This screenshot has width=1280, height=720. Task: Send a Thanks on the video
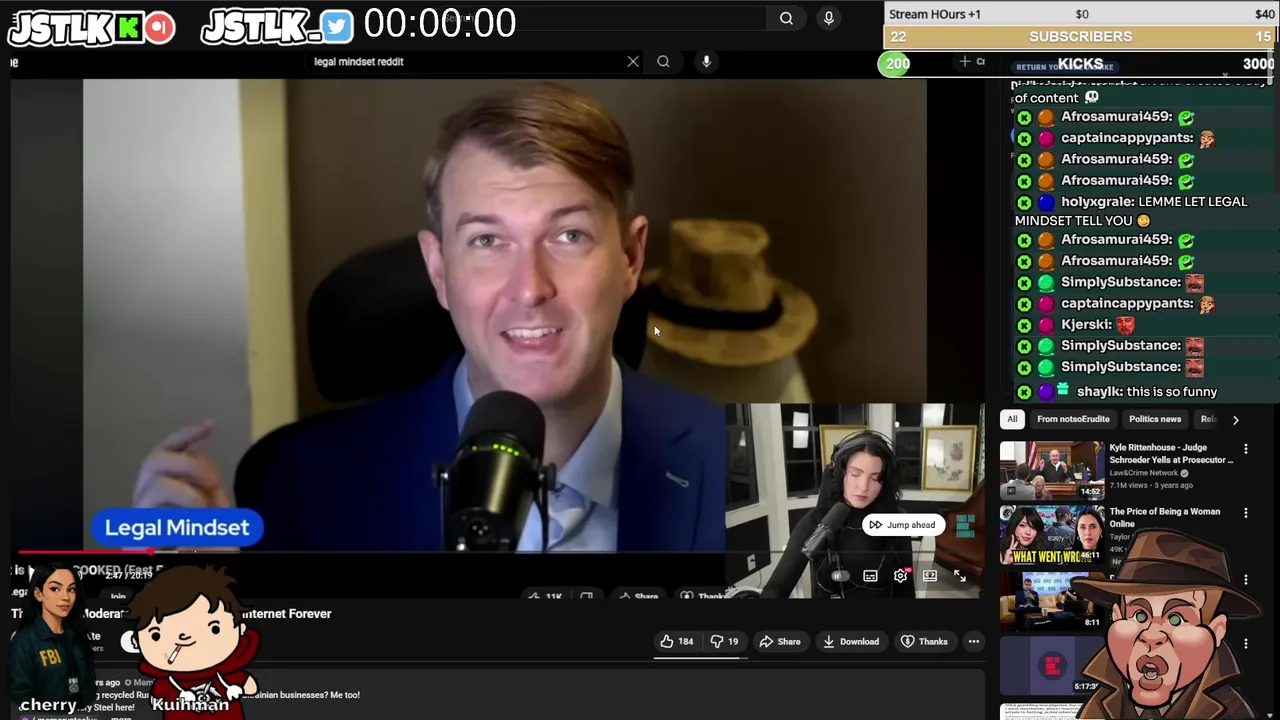(924, 642)
